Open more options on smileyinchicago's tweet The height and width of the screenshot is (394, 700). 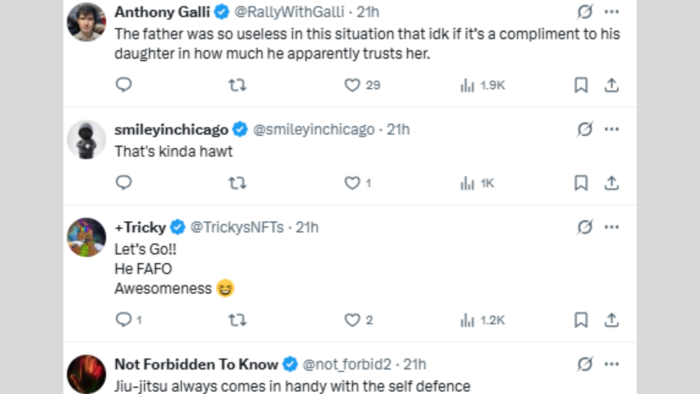pyautogui.click(x=612, y=129)
